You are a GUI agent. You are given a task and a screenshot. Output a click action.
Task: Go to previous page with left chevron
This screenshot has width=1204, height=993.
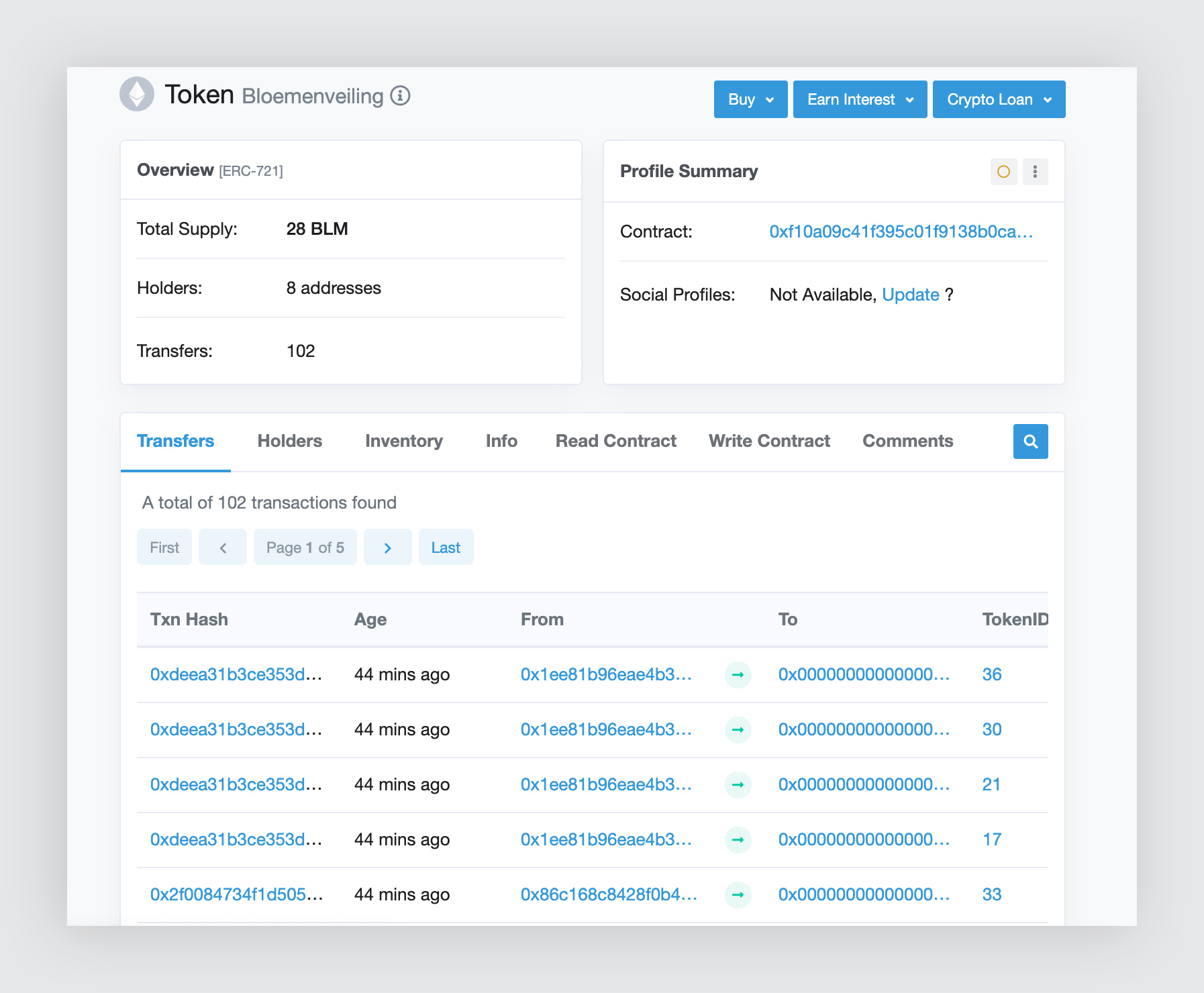(x=223, y=547)
